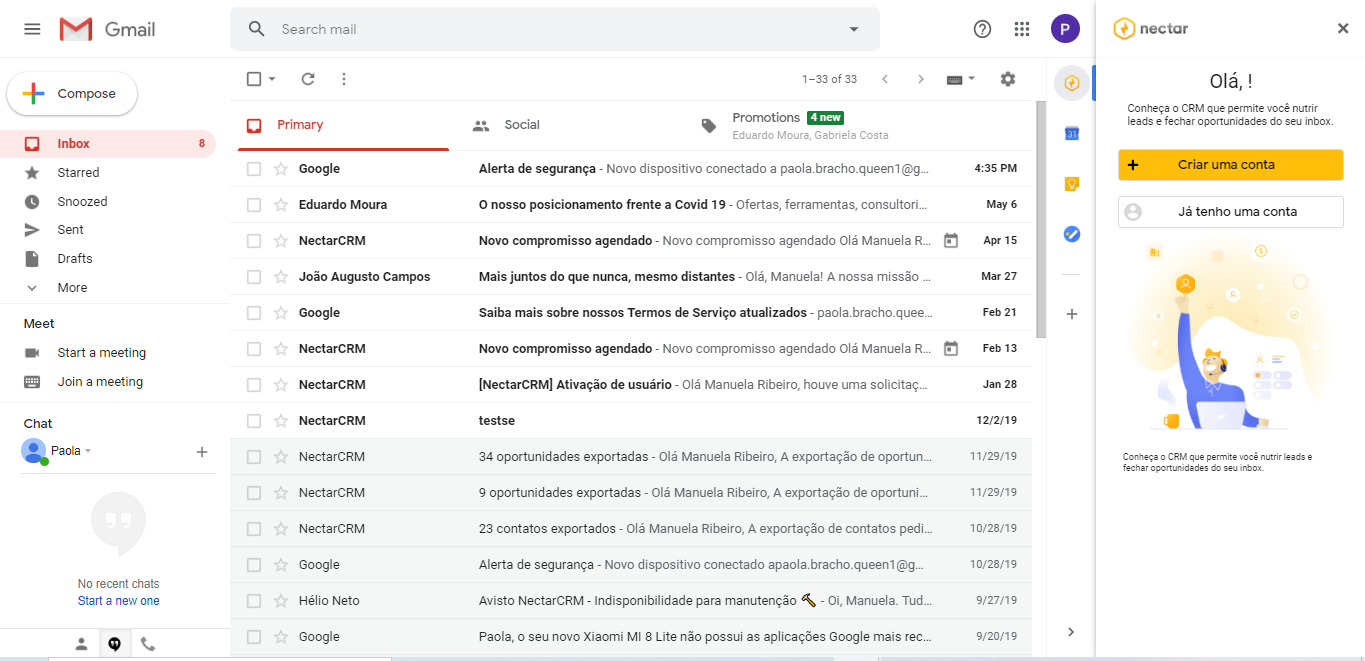Open '9 oportunidades exportadas' email

(631, 493)
